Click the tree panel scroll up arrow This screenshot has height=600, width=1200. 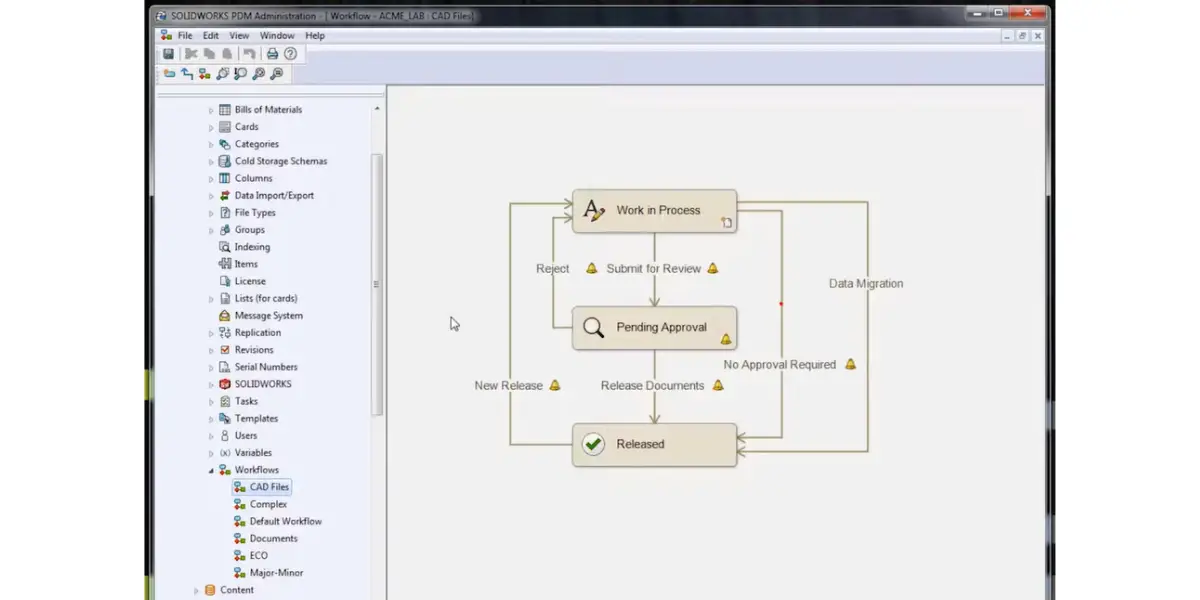377,108
